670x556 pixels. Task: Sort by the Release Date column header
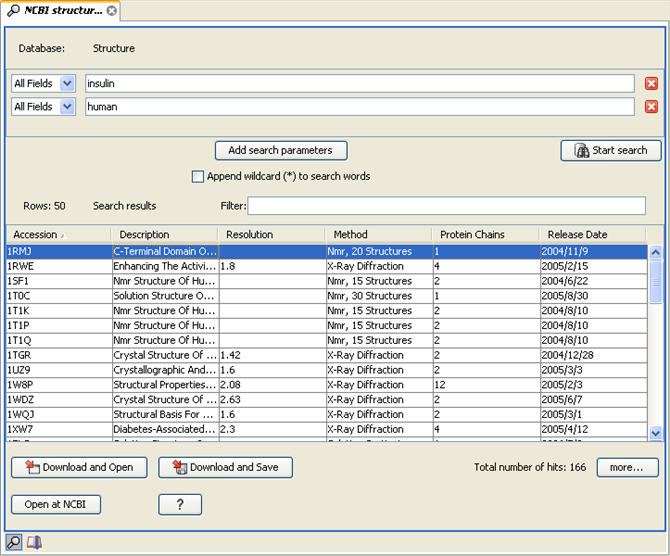pos(593,235)
